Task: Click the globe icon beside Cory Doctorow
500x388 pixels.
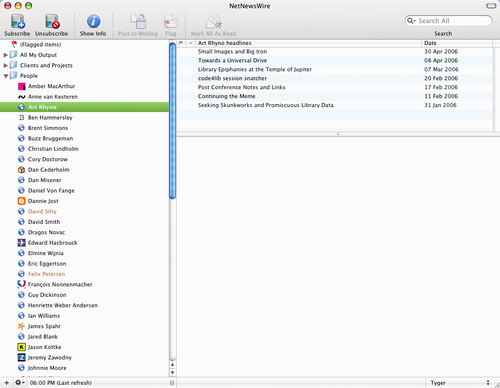Action: pyautogui.click(x=21, y=159)
